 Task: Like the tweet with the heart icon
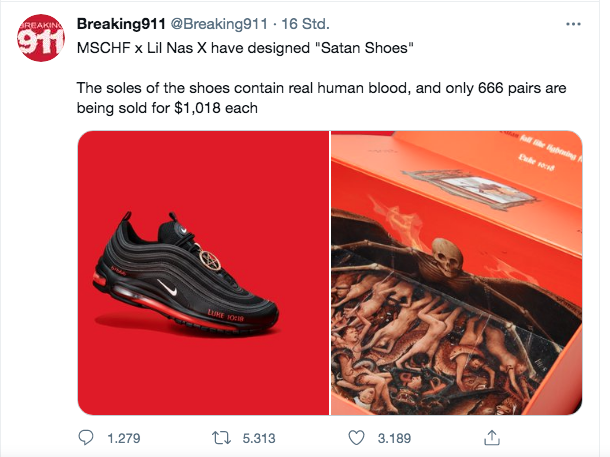point(356,438)
